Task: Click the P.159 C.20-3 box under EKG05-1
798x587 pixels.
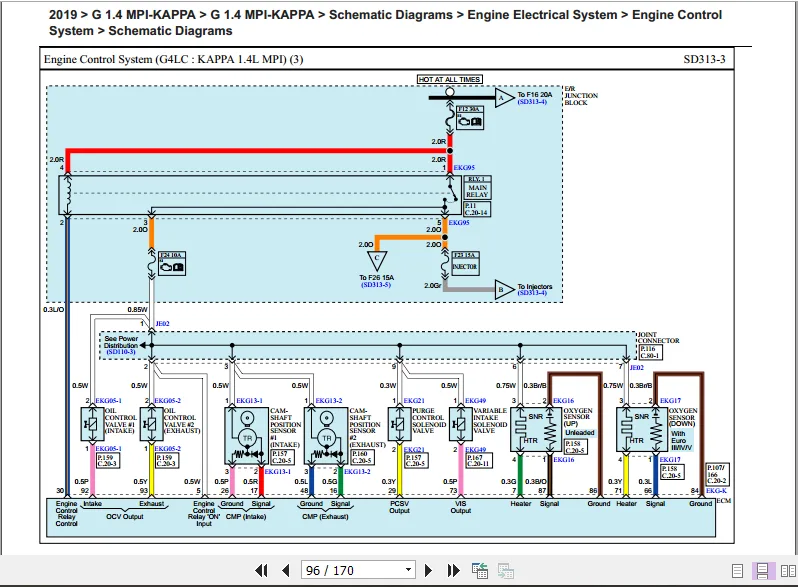Action: pos(108,461)
